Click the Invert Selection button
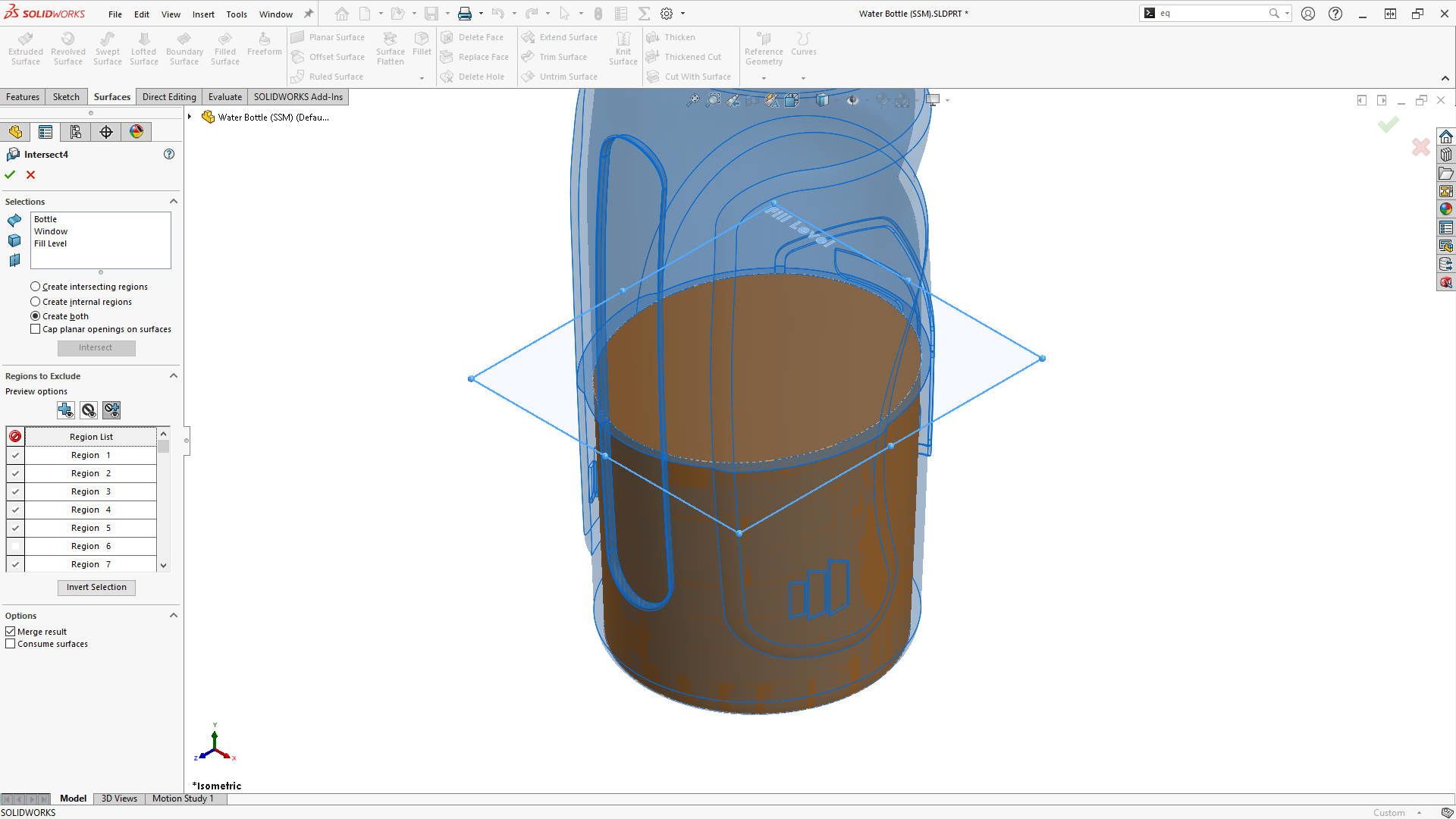Screen dimensions: 1456x819 [x=96, y=587]
